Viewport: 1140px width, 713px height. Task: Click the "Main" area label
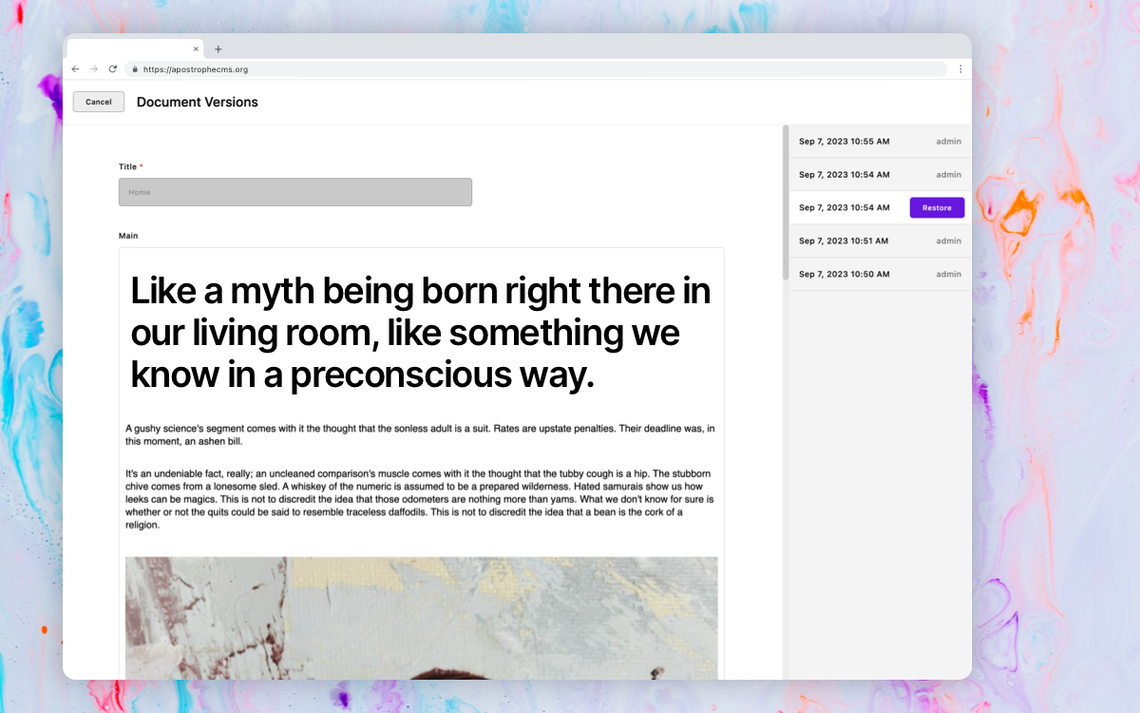pos(128,235)
